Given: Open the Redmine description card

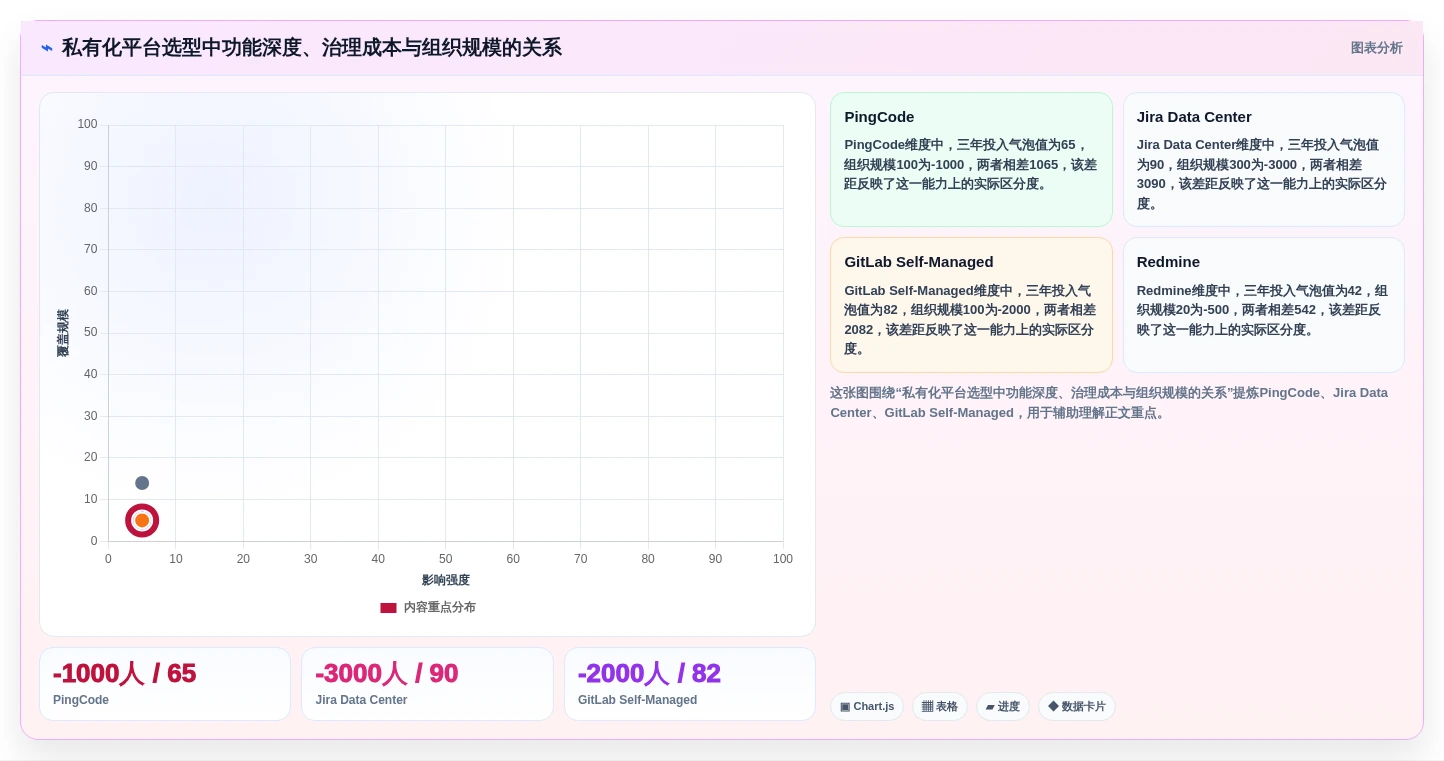Looking at the screenshot, I should tap(1263, 305).
